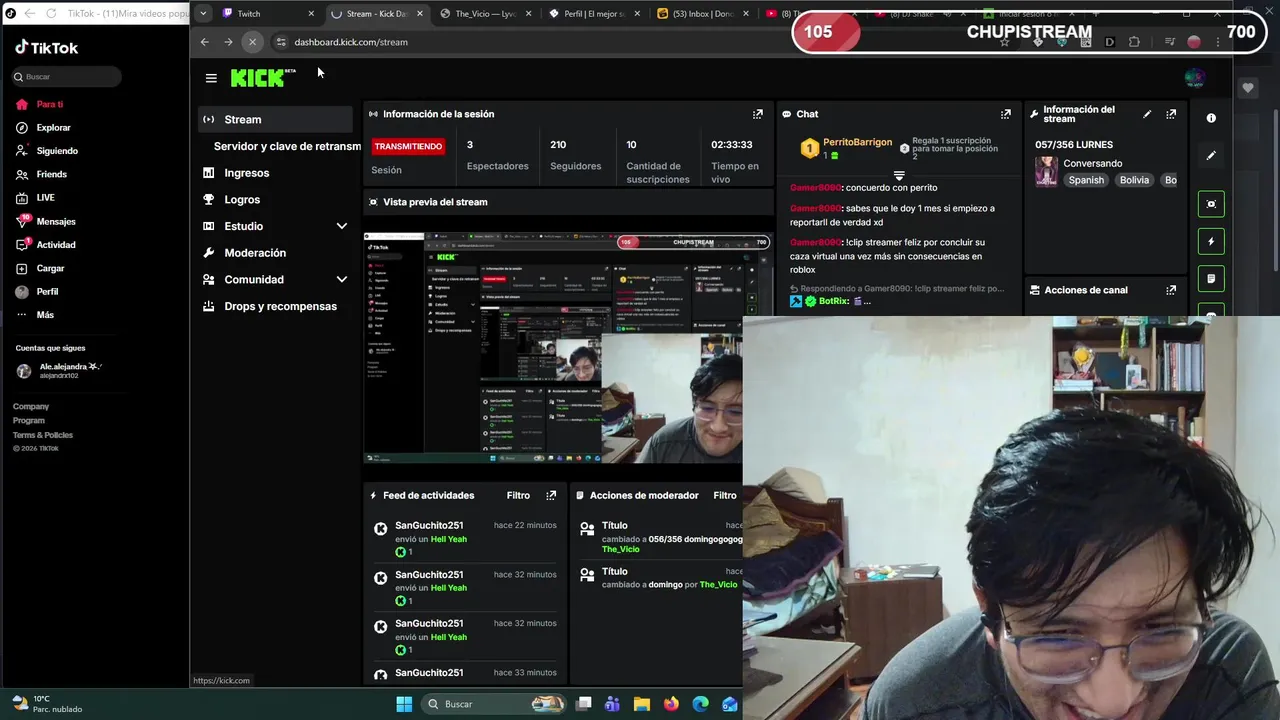Viewport: 1280px width, 720px height.
Task: Open TikTok Terms & Policies link
Action: click(x=43, y=435)
